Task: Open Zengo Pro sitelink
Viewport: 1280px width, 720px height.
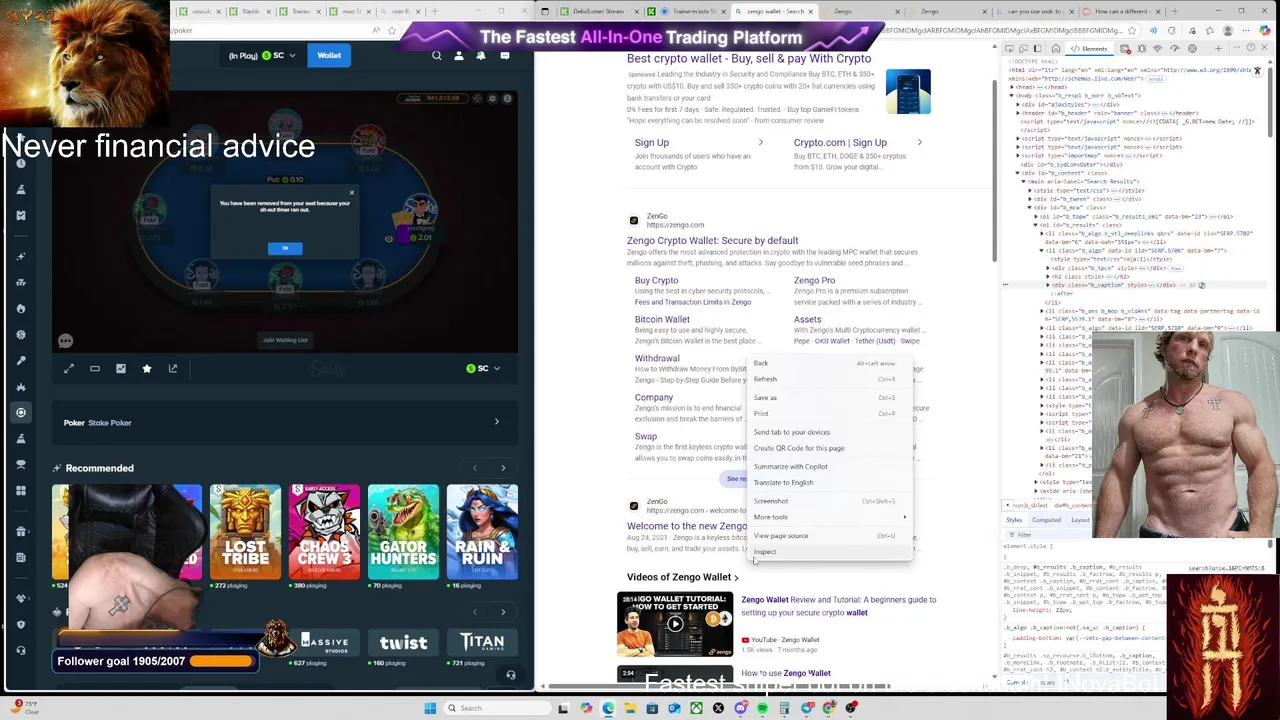Action: pyautogui.click(x=814, y=281)
